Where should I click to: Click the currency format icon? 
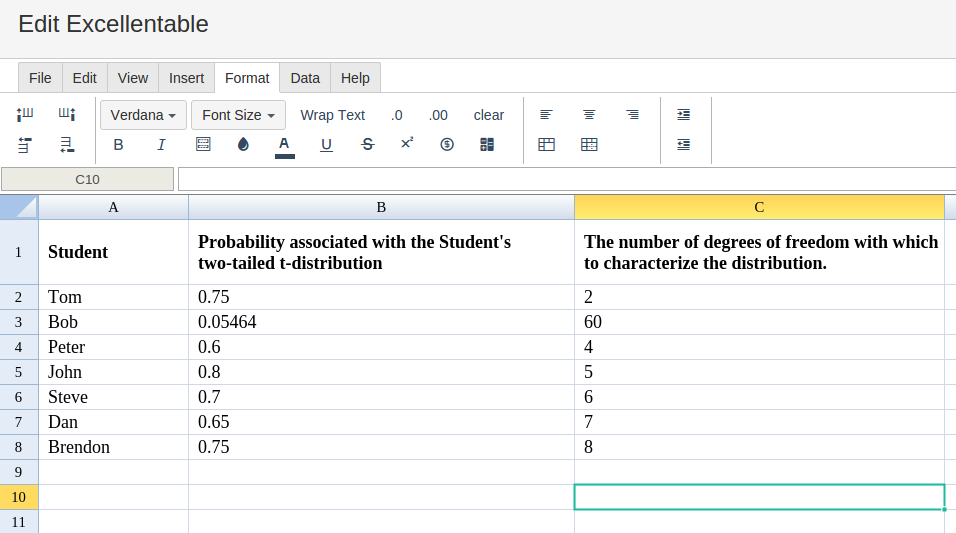(x=447, y=145)
